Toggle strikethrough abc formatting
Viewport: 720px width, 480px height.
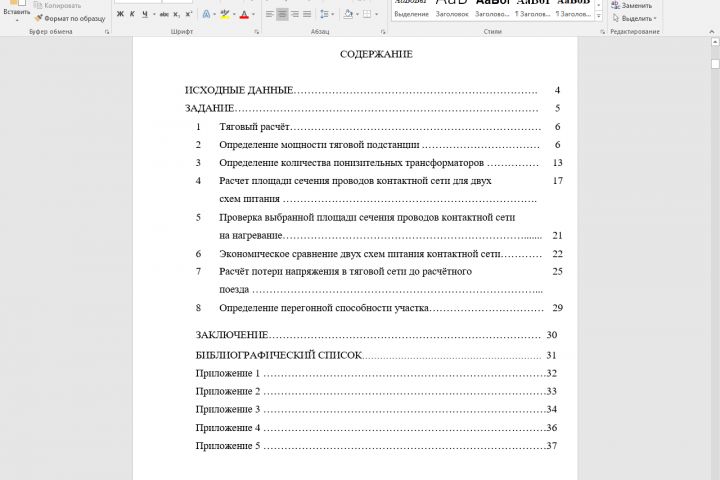pyautogui.click(x=164, y=14)
